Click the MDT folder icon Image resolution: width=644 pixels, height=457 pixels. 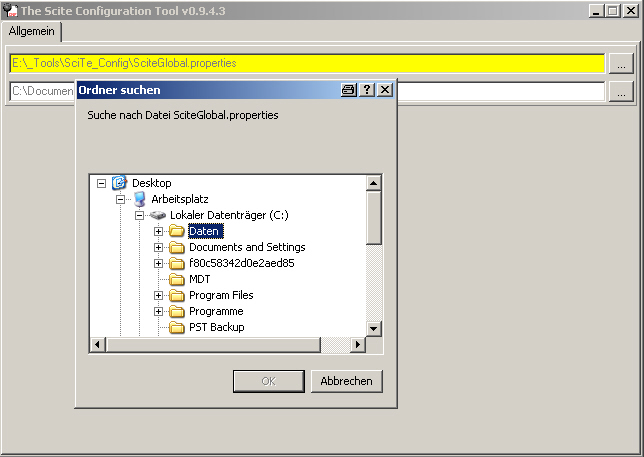click(x=177, y=279)
